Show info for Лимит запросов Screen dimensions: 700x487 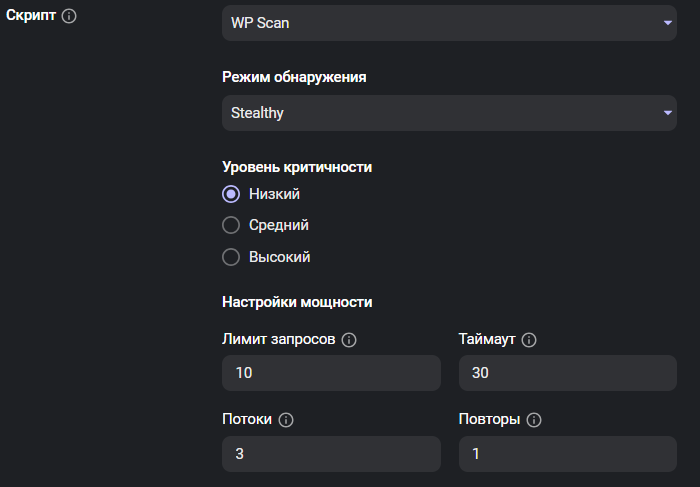pyautogui.click(x=349, y=340)
